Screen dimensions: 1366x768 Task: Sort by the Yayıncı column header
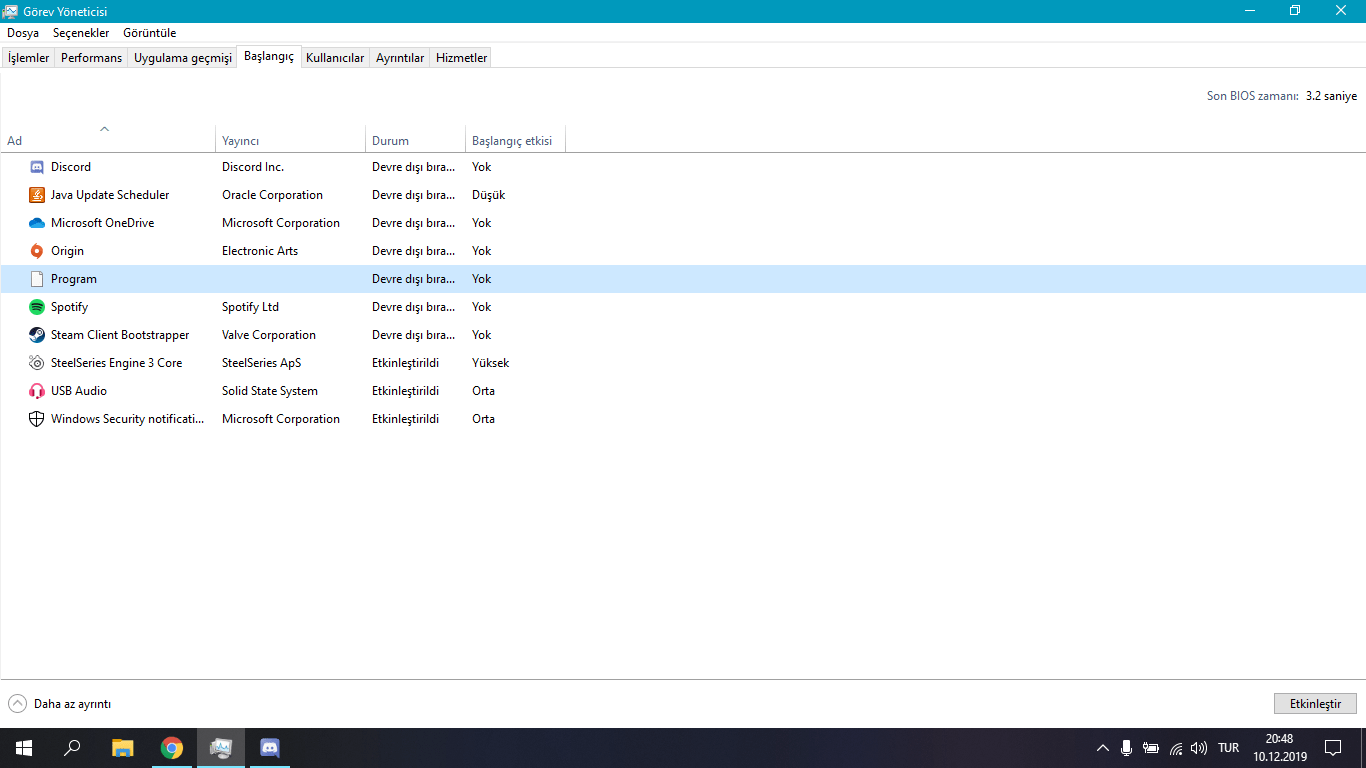coord(291,140)
